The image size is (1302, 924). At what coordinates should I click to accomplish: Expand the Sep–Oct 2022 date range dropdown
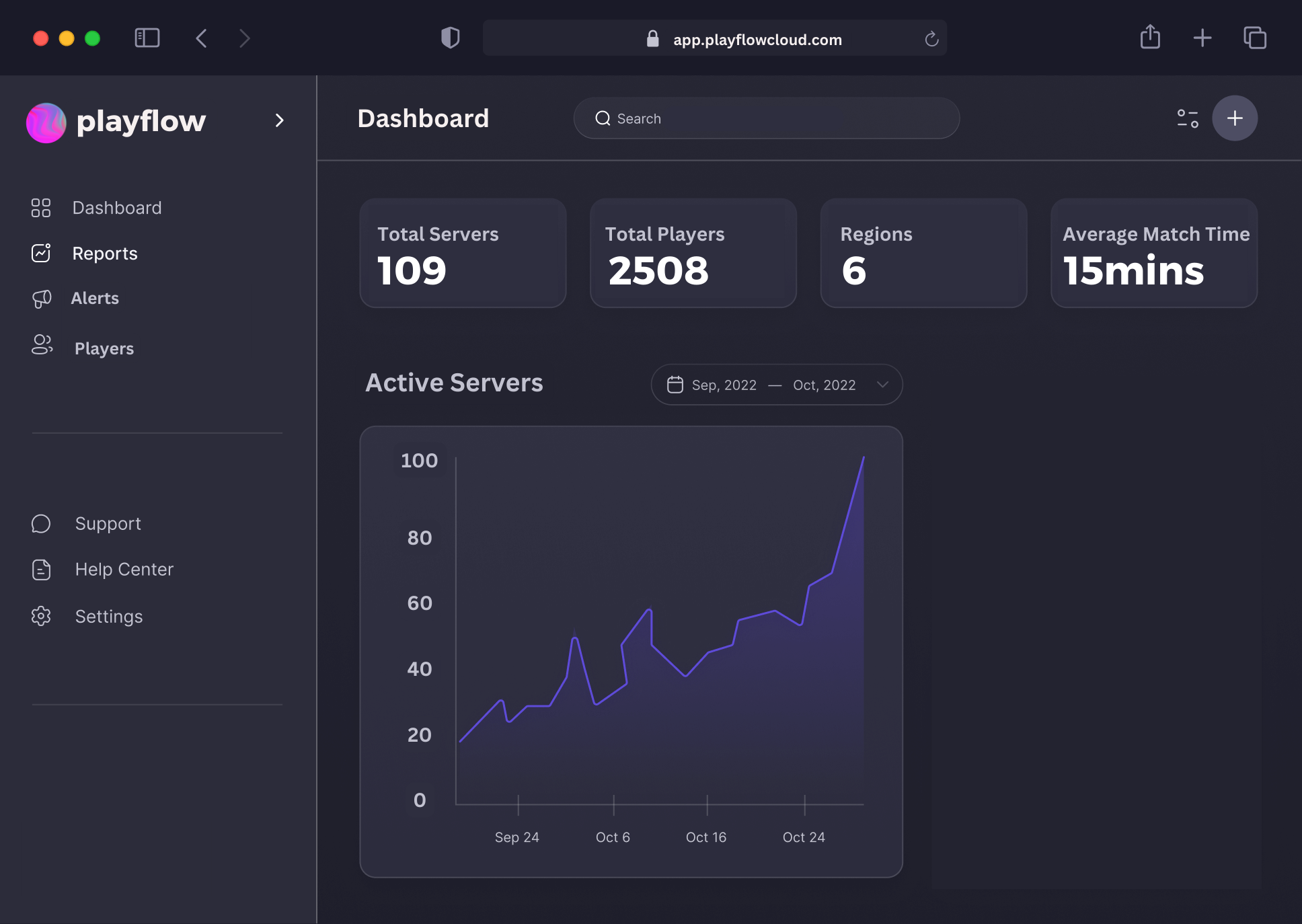point(883,385)
